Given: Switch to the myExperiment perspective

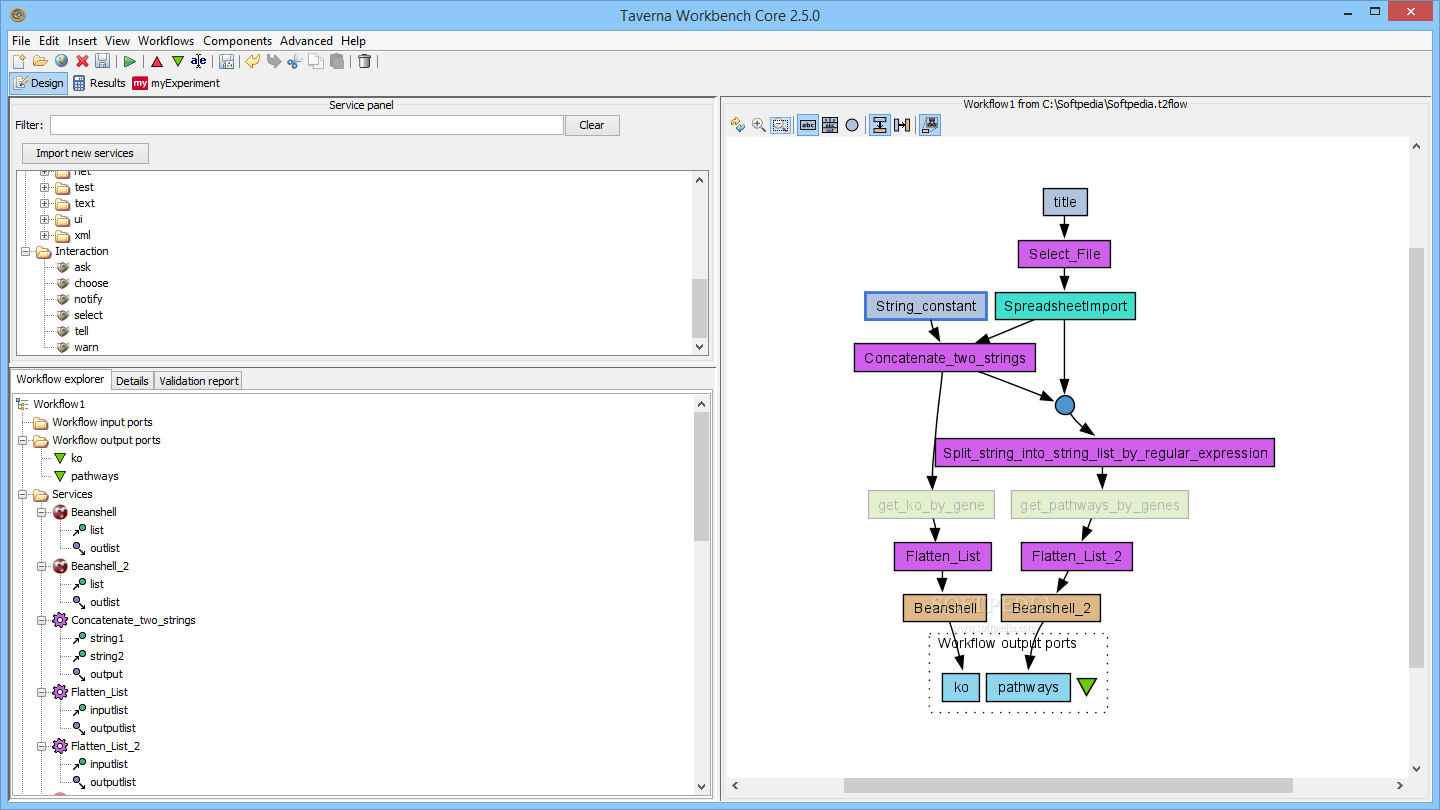Looking at the screenshot, I should (x=176, y=83).
